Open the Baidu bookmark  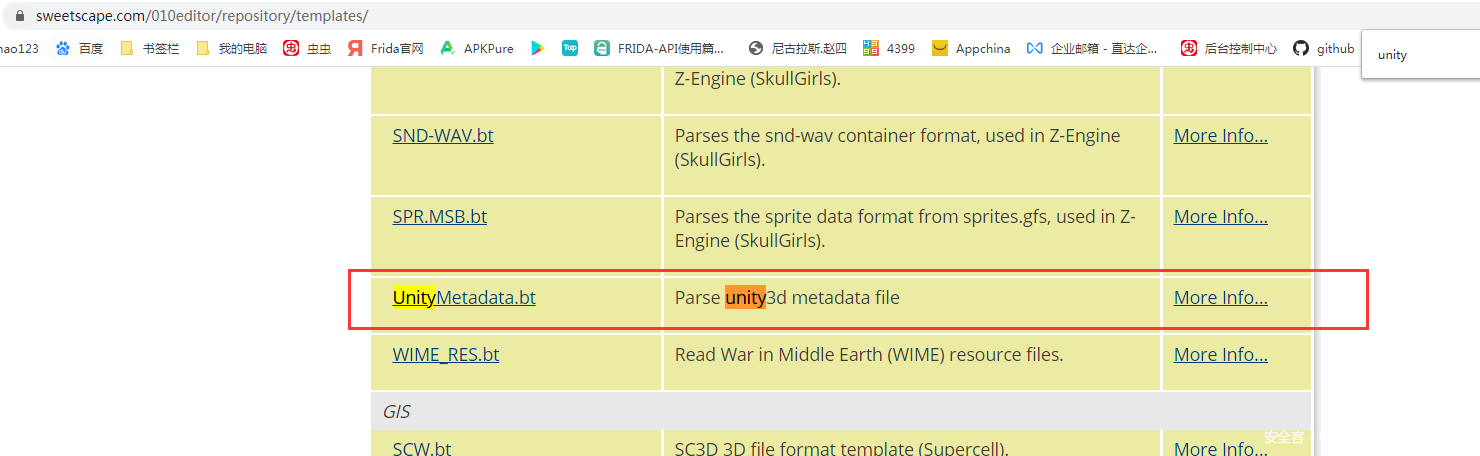[80, 48]
